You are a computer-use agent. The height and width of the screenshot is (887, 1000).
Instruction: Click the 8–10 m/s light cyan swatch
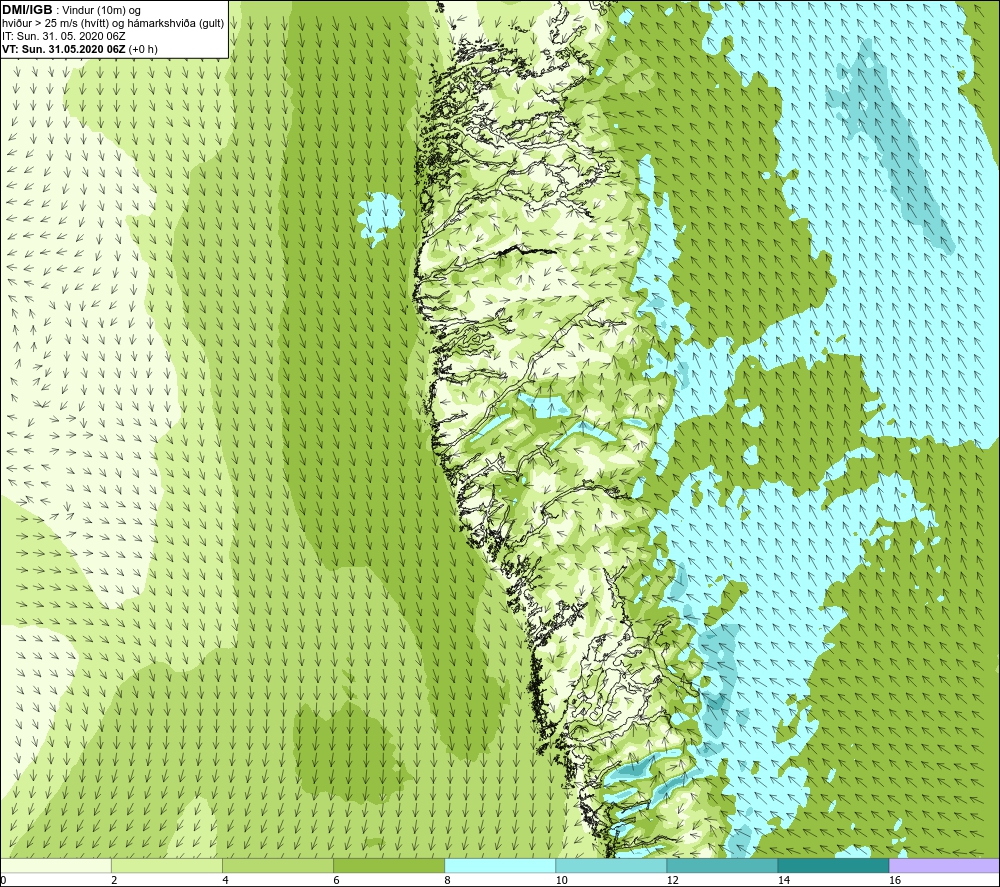click(x=499, y=865)
